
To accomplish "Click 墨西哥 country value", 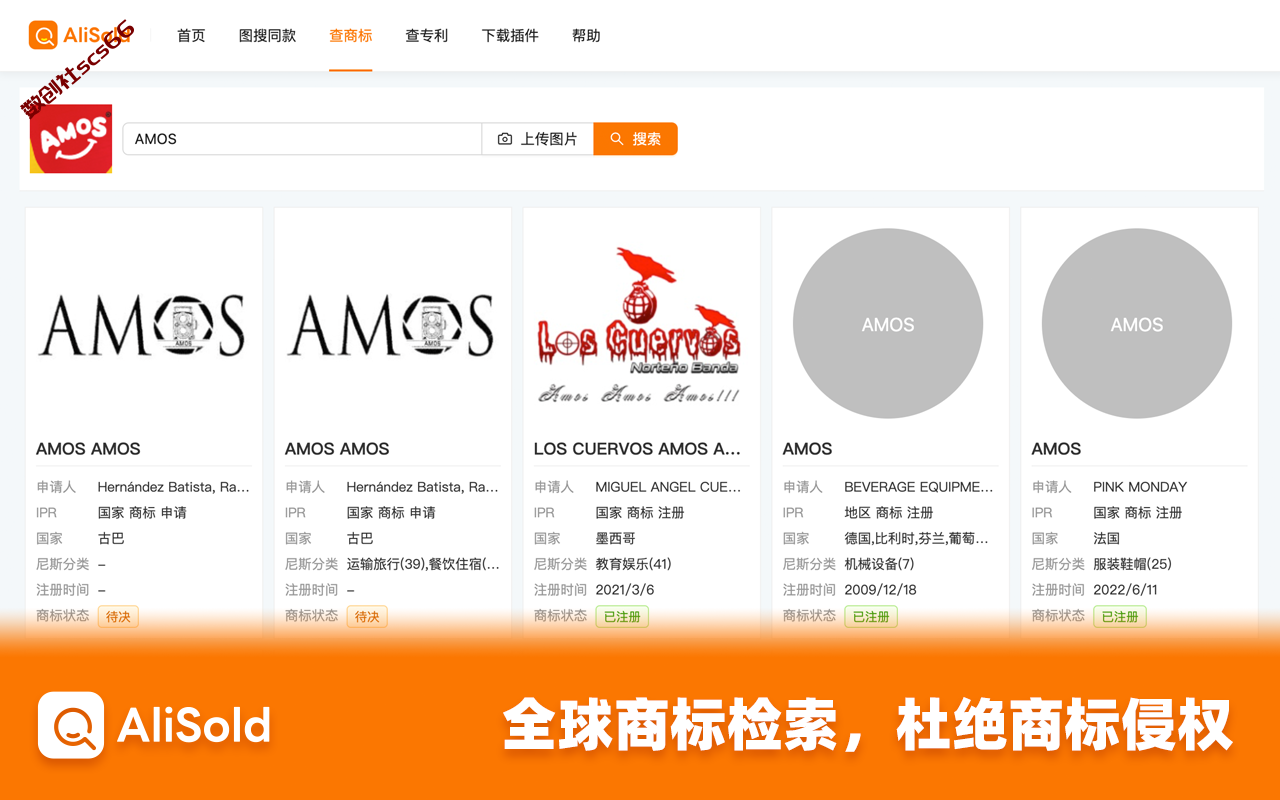I will click(x=616, y=538).
